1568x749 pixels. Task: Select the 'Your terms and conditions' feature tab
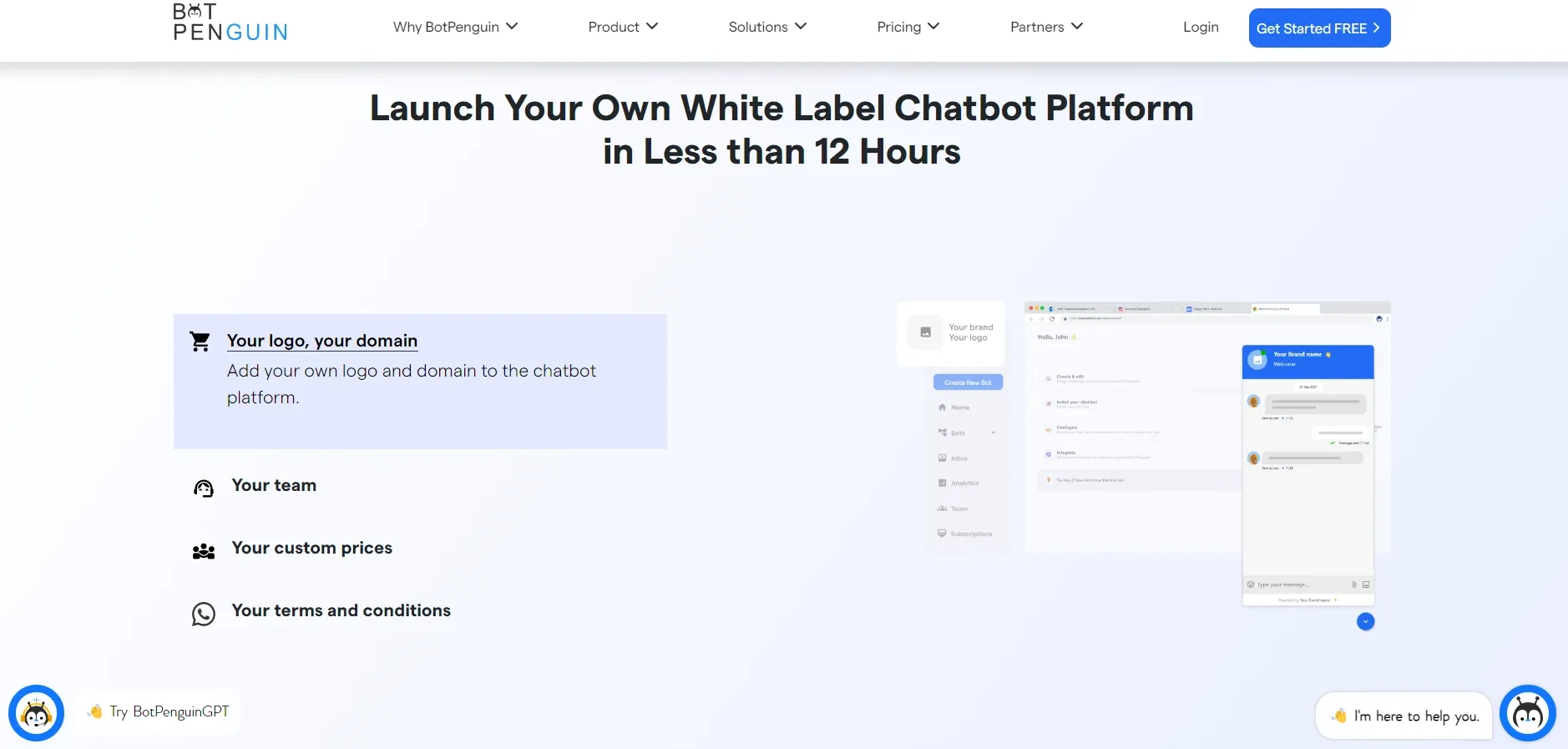(x=341, y=610)
